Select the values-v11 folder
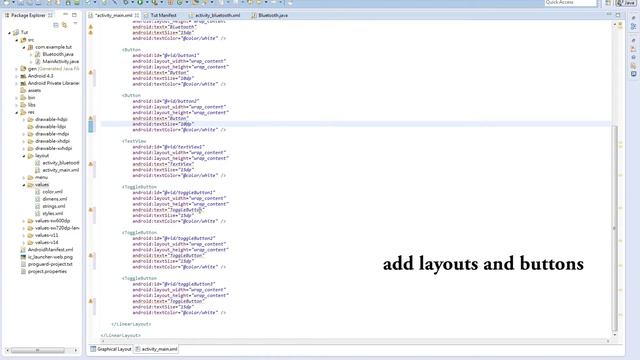 click(x=42, y=236)
